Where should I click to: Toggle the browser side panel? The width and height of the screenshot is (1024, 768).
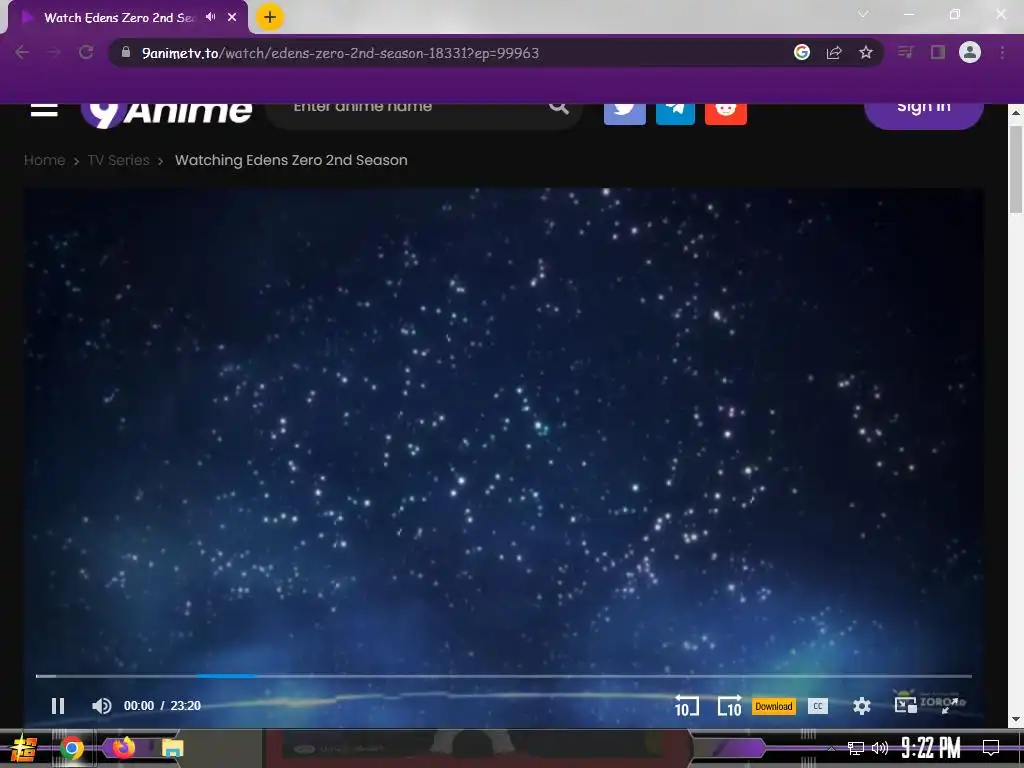938,52
